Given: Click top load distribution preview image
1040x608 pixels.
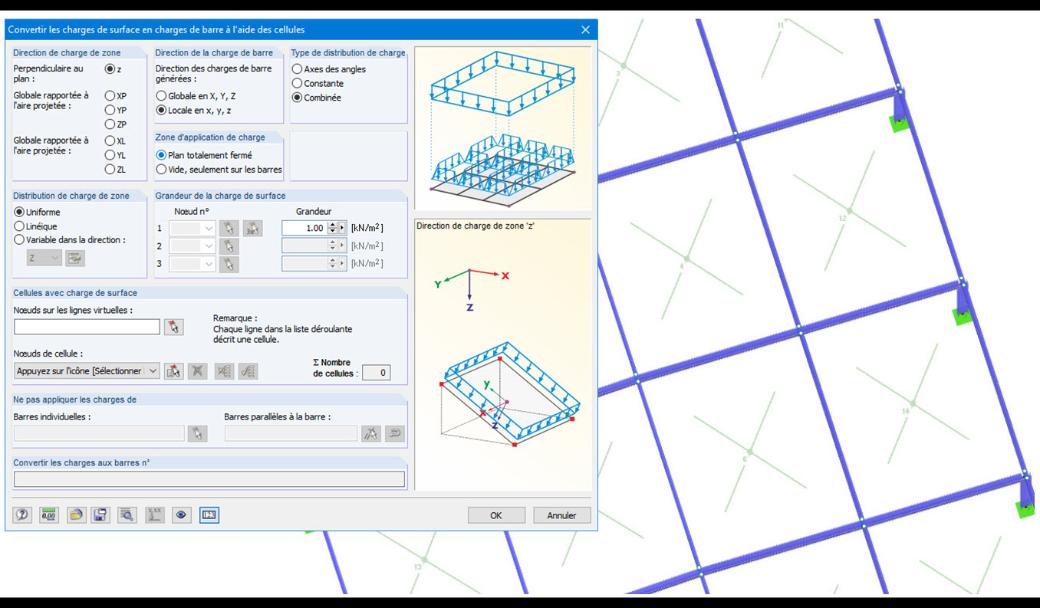Looking at the screenshot, I should pyautogui.click(x=502, y=128).
